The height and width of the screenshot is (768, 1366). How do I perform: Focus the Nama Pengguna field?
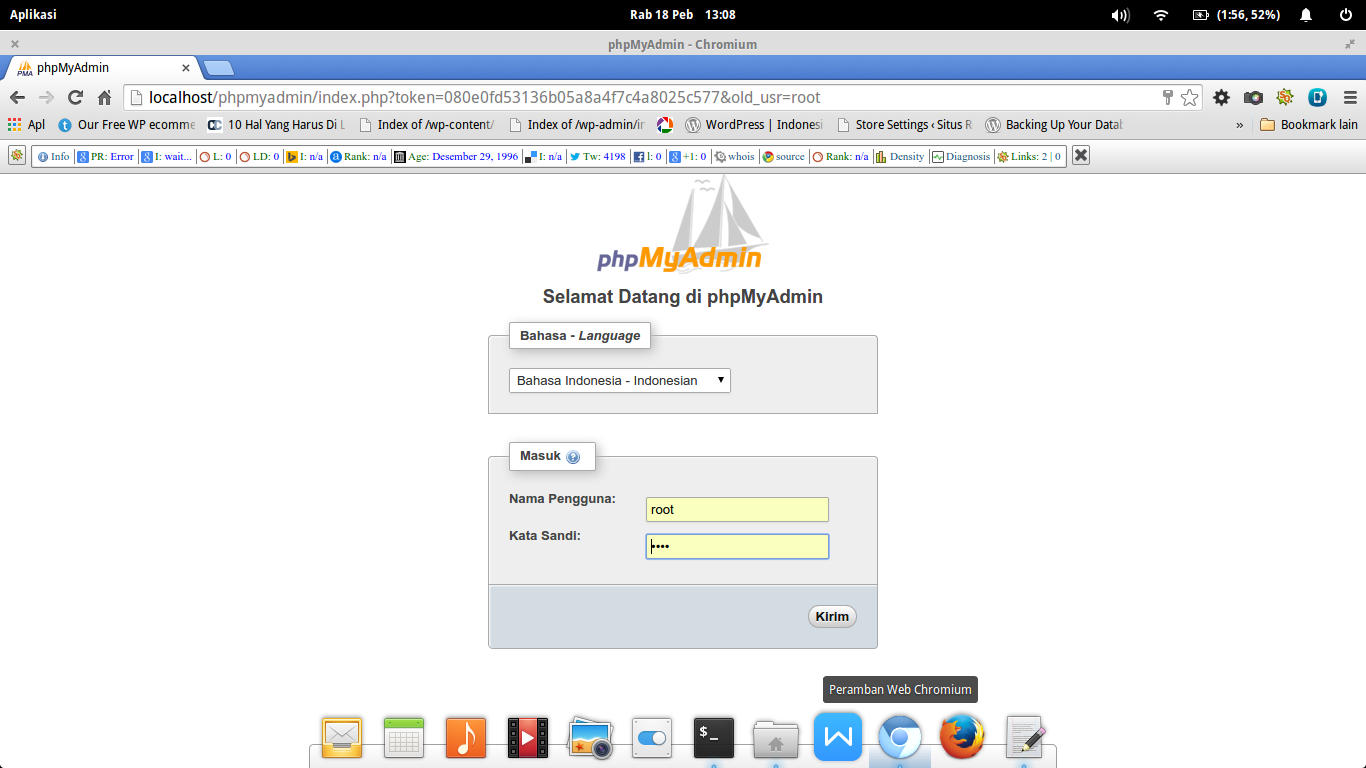[x=737, y=509]
